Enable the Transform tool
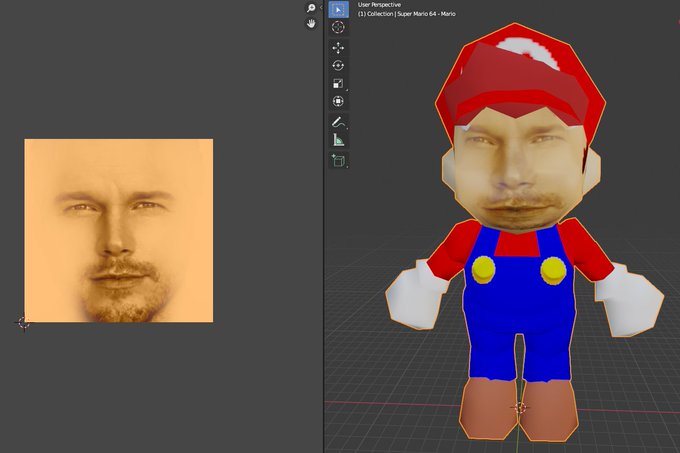This screenshot has height=453, width=680. [x=338, y=102]
